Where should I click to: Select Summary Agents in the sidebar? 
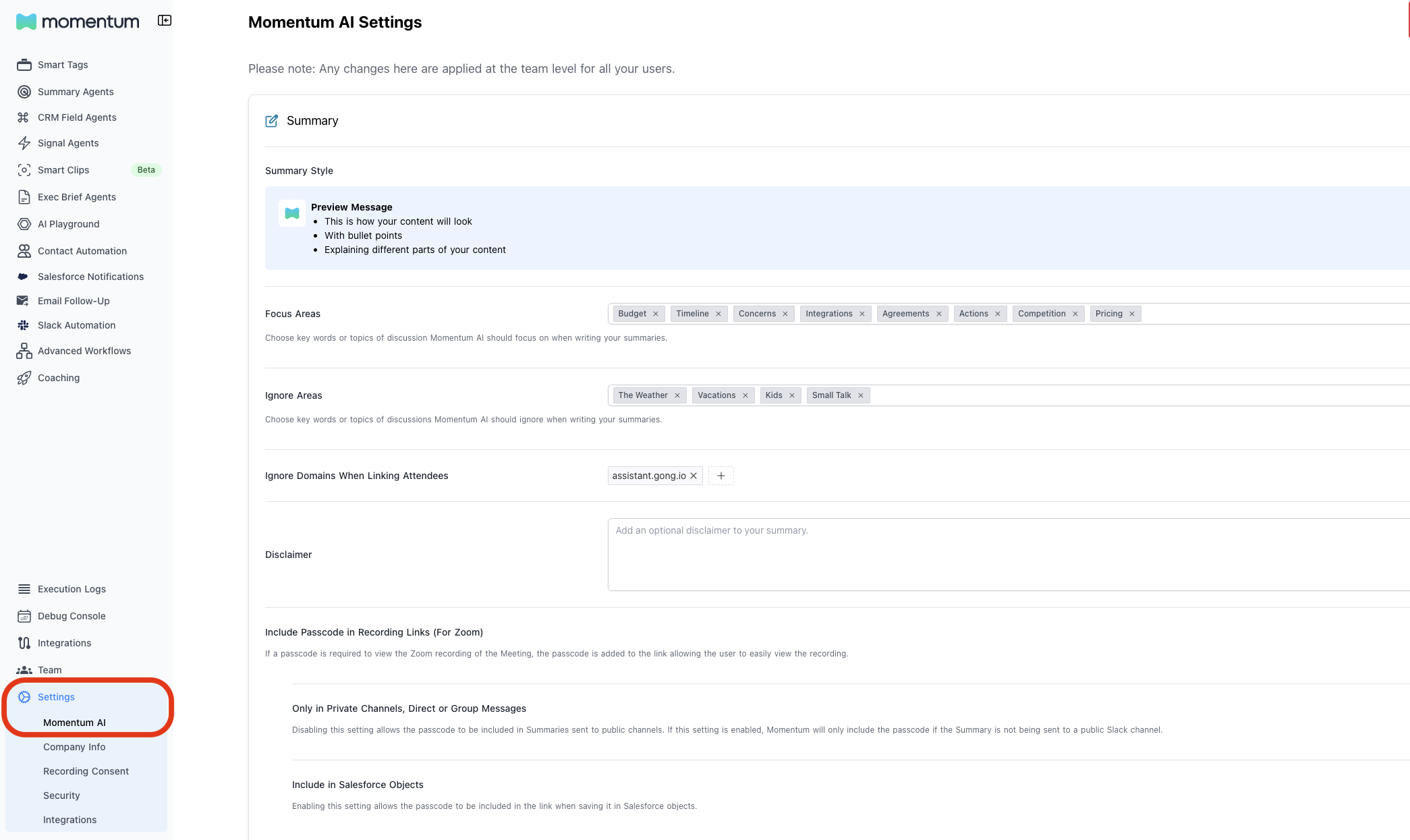(x=75, y=92)
